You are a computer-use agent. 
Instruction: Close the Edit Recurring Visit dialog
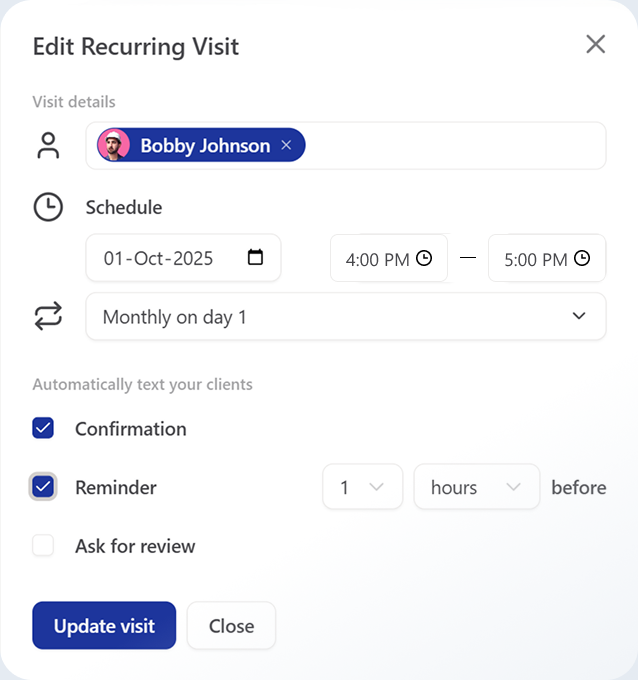[x=595, y=44]
